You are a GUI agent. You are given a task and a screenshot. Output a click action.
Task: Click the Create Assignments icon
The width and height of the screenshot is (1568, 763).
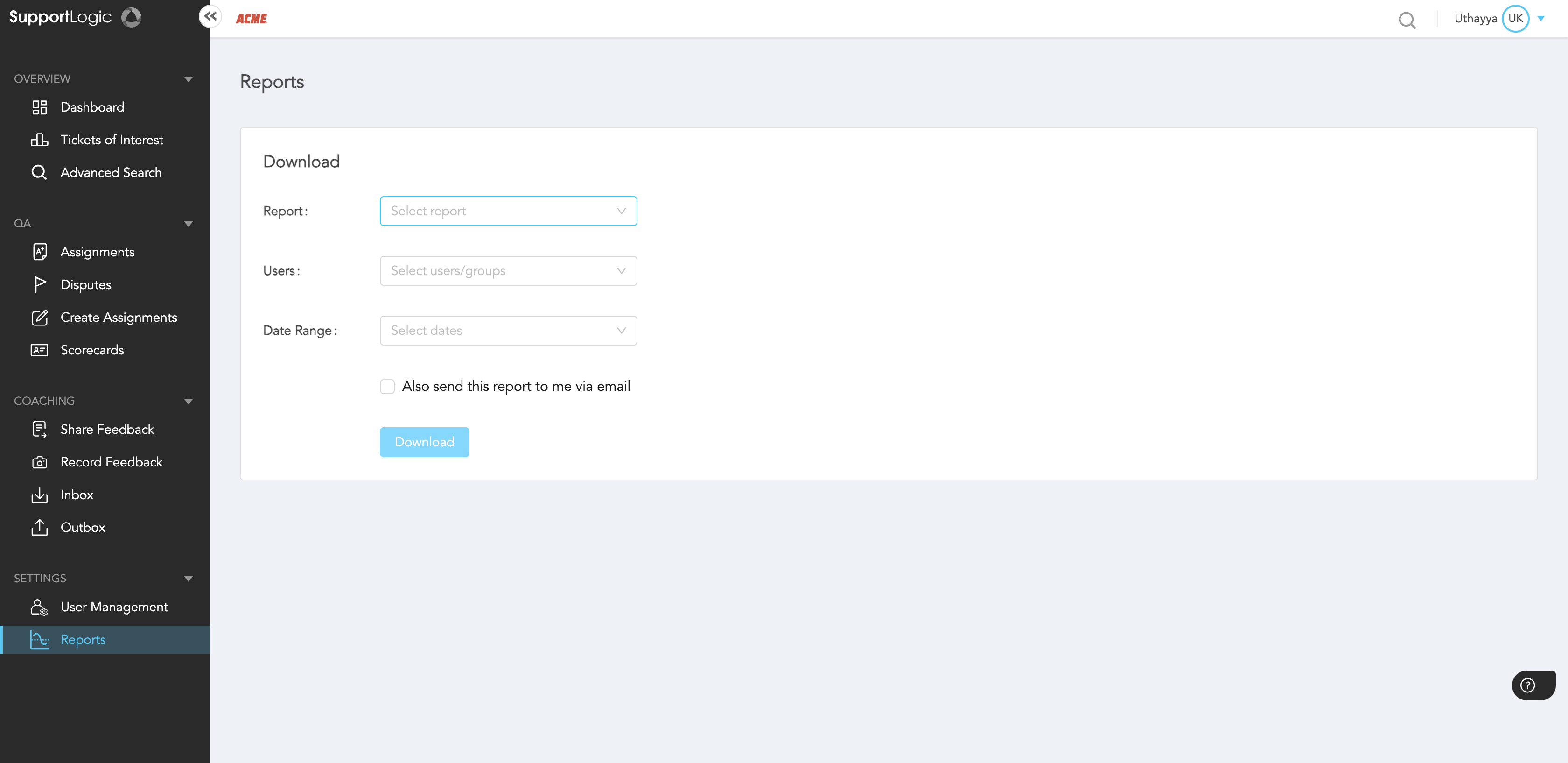coord(40,317)
